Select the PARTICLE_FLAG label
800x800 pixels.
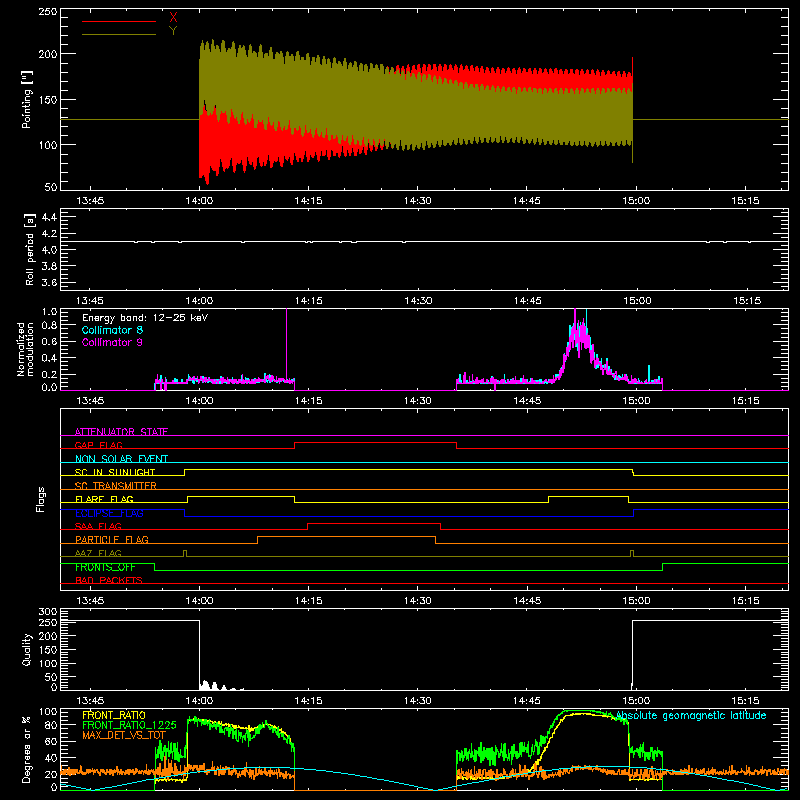tap(112, 539)
